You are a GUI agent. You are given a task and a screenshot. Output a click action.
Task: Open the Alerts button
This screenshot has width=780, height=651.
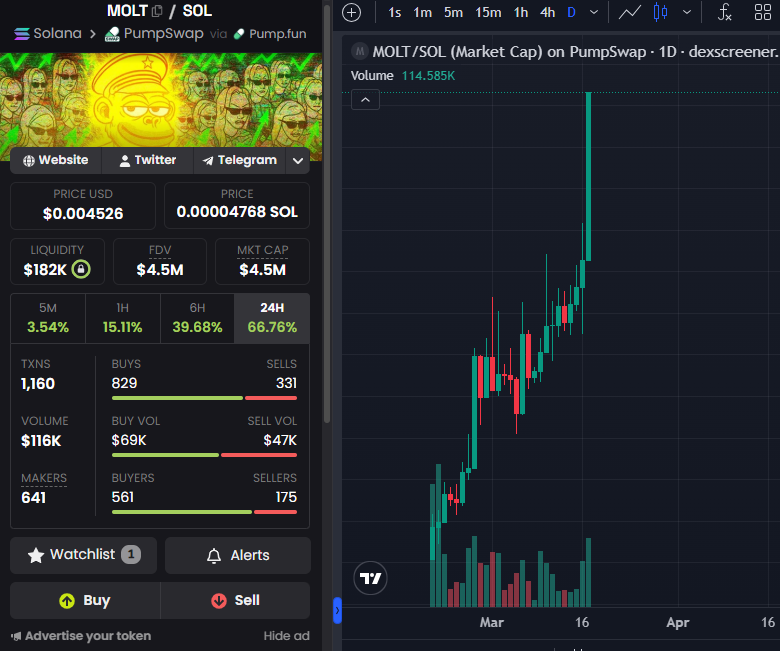tap(238, 555)
